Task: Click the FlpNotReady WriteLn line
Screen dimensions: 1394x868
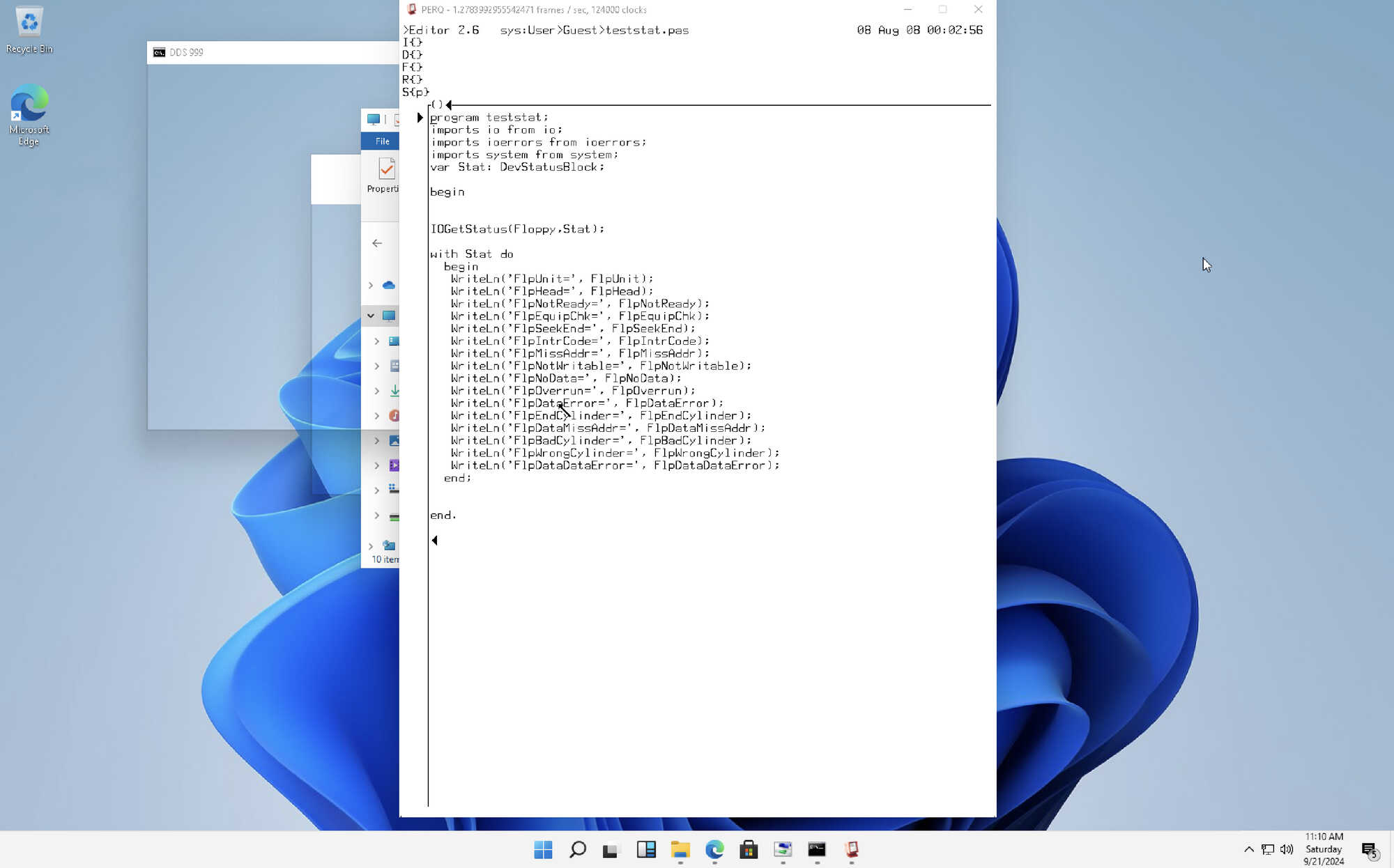Action: click(x=580, y=304)
